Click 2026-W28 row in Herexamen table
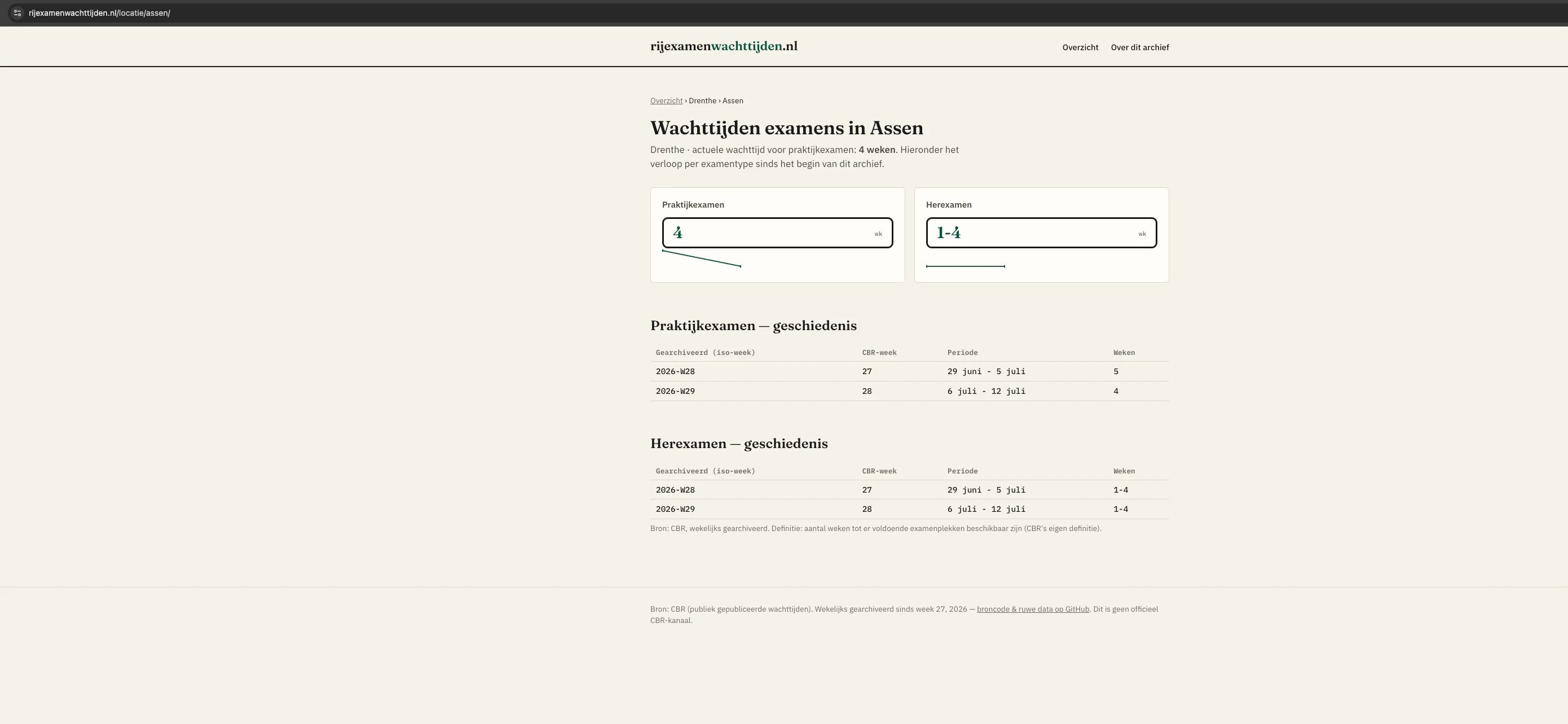The image size is (1568, 724). (909, 490)
